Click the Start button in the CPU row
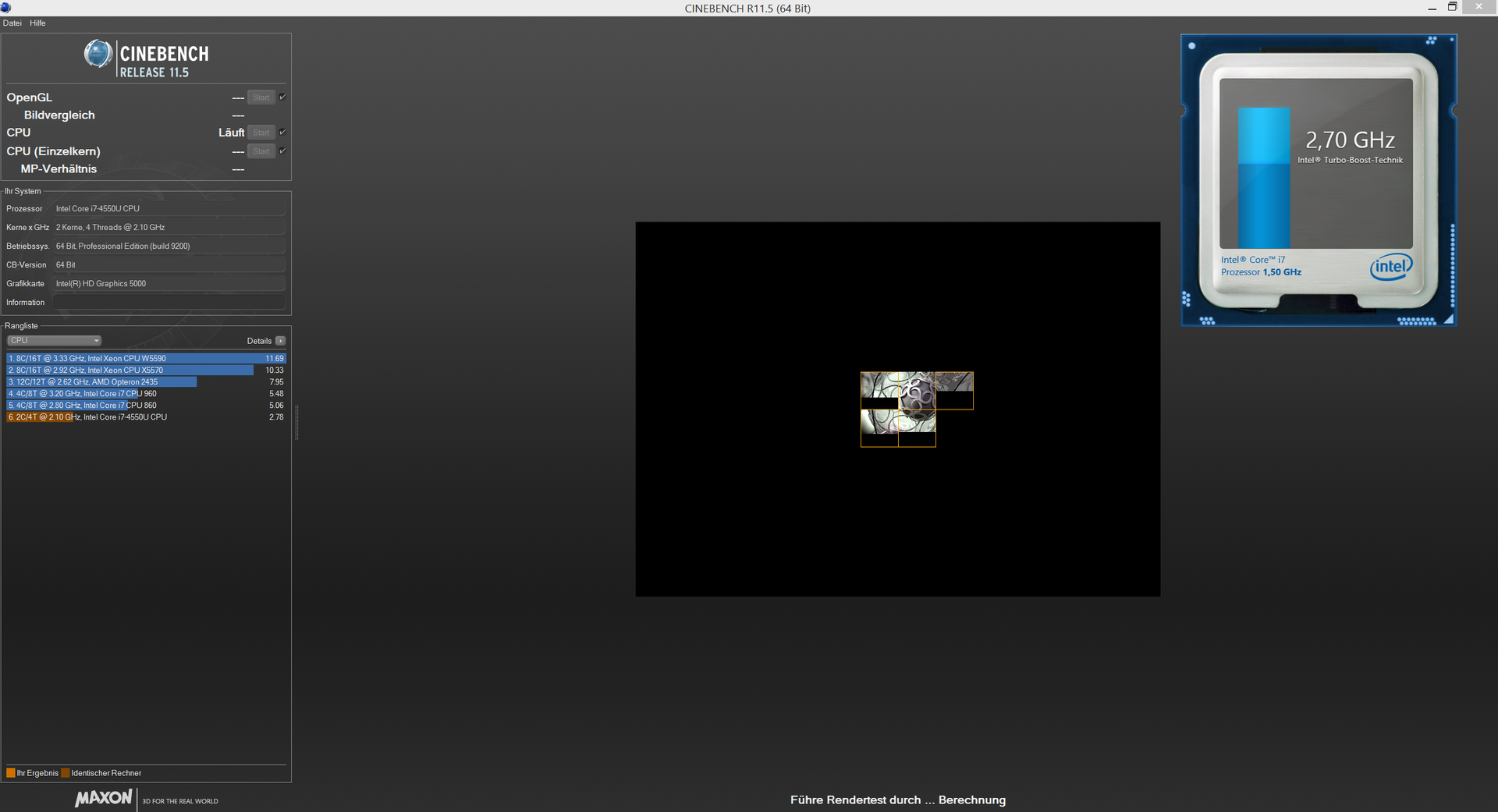Image resolution: width=1498 pixels, height=812 pixels. point(261,133)
